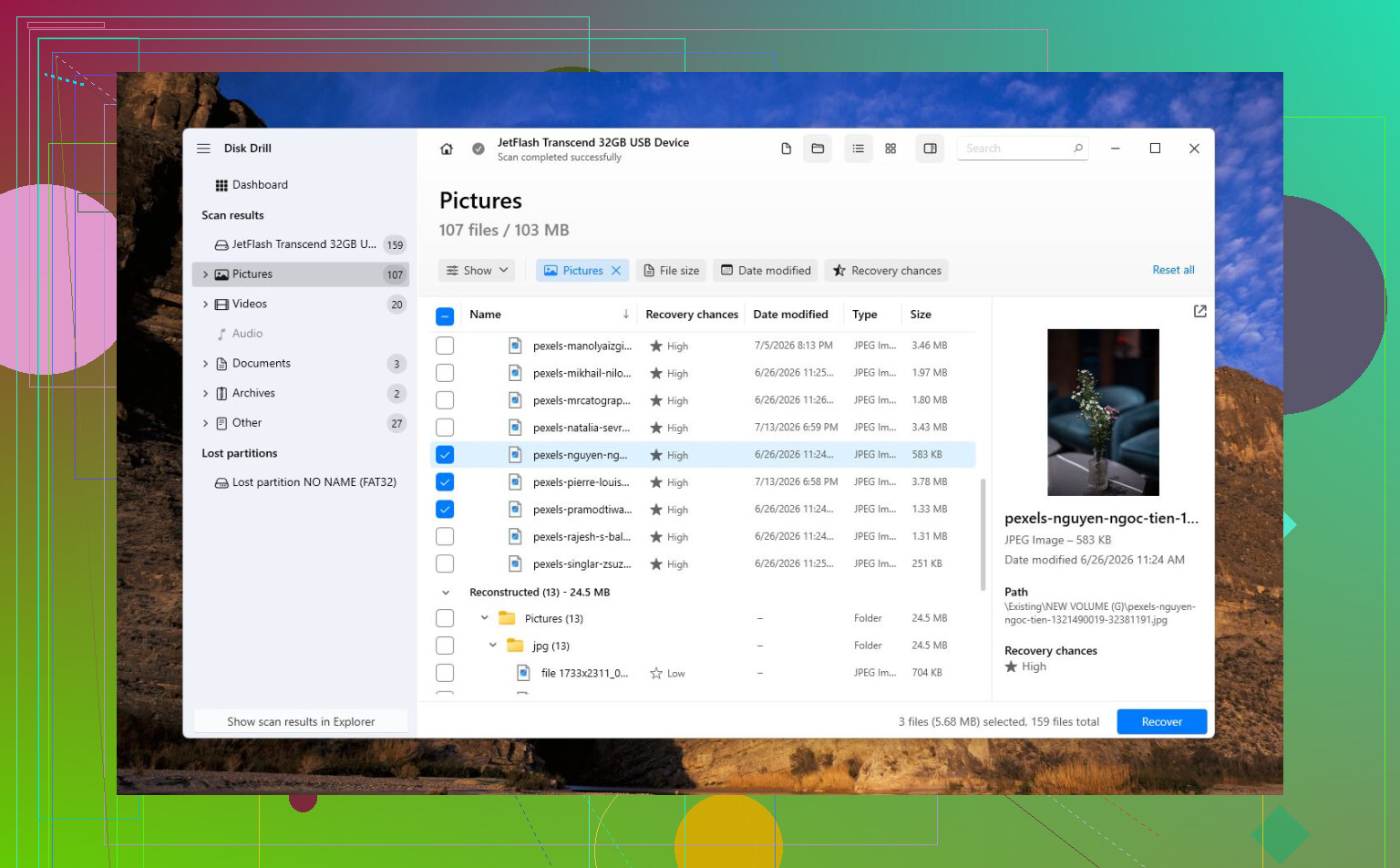Uncheck the pexels-pierre-louis file checkbox
Viewport: 1400px width, 868px height.
(445, 482)
